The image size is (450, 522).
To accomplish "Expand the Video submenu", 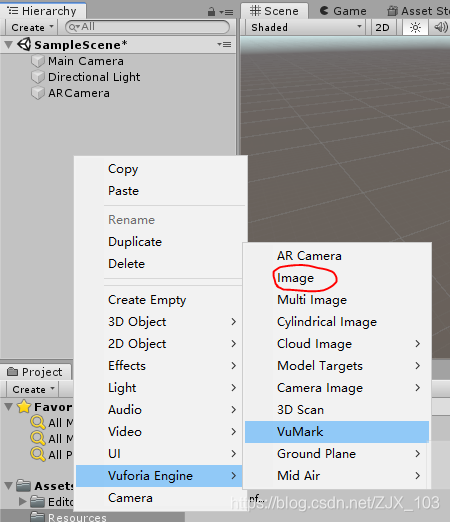I will pos(159,432).
